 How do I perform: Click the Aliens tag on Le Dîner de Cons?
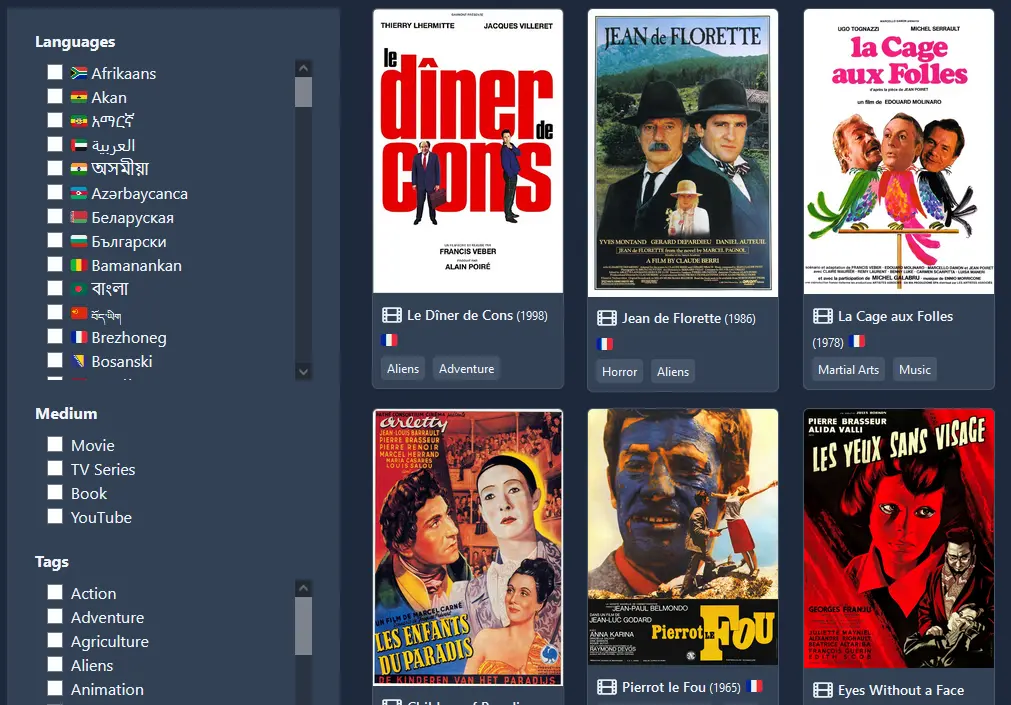tap(403, 369)
